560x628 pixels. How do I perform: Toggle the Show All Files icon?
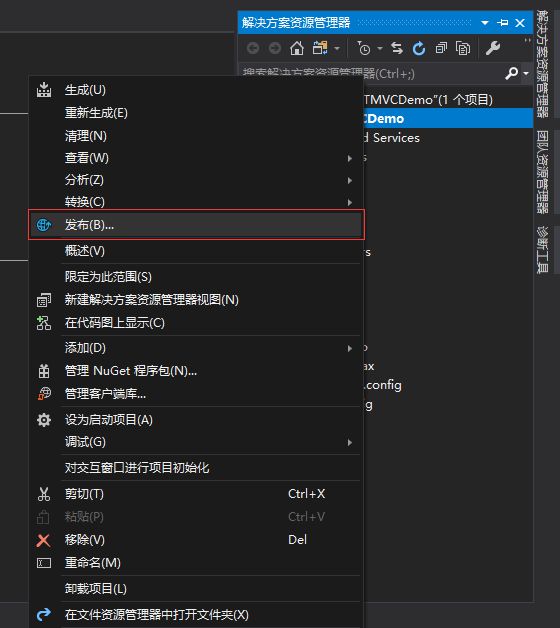[x=463, y=48]
